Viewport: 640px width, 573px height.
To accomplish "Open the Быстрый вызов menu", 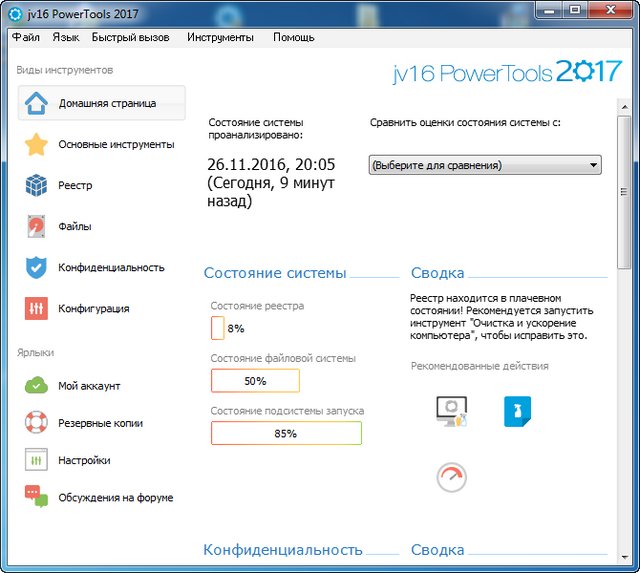I will point(129,37).
